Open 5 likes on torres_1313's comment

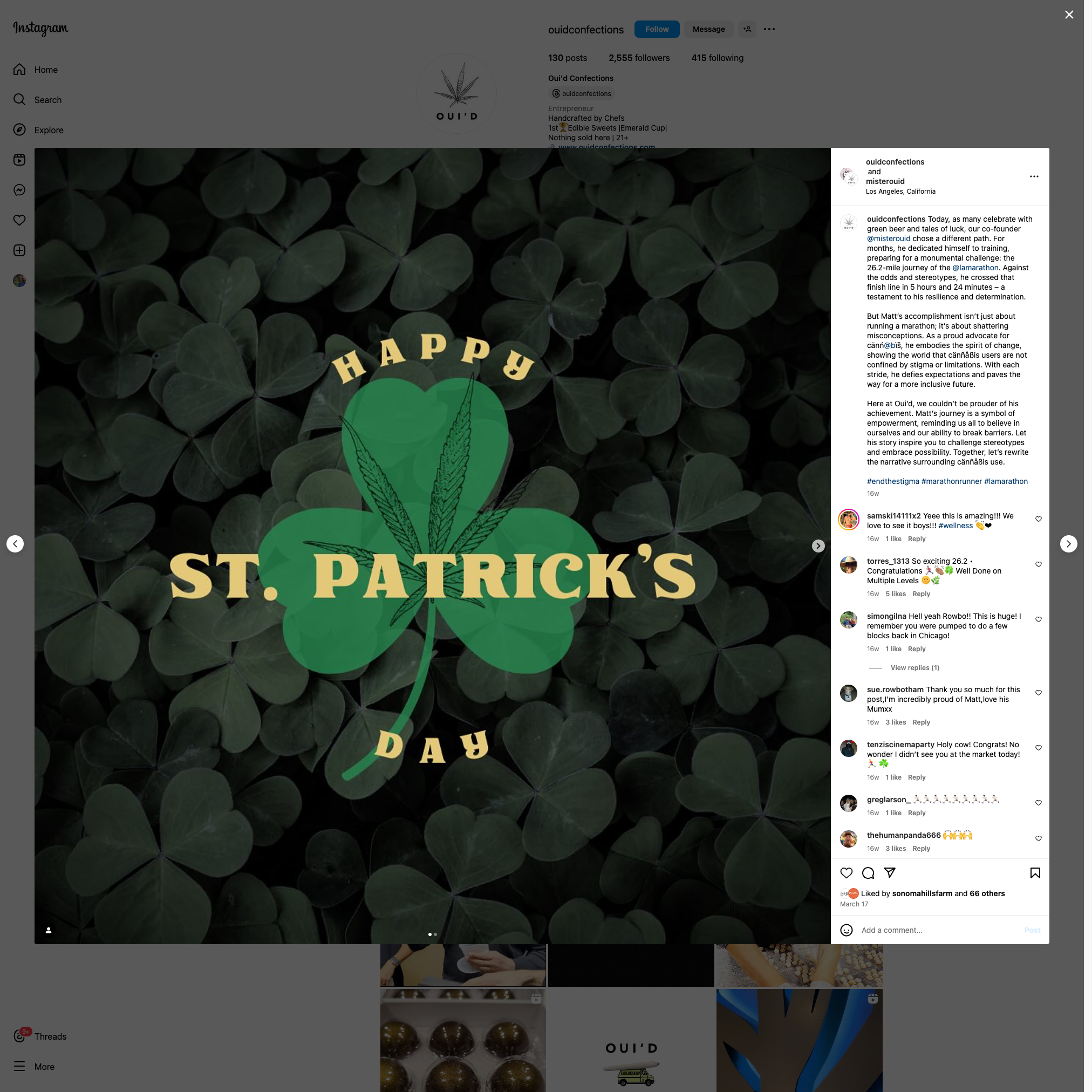895,593
